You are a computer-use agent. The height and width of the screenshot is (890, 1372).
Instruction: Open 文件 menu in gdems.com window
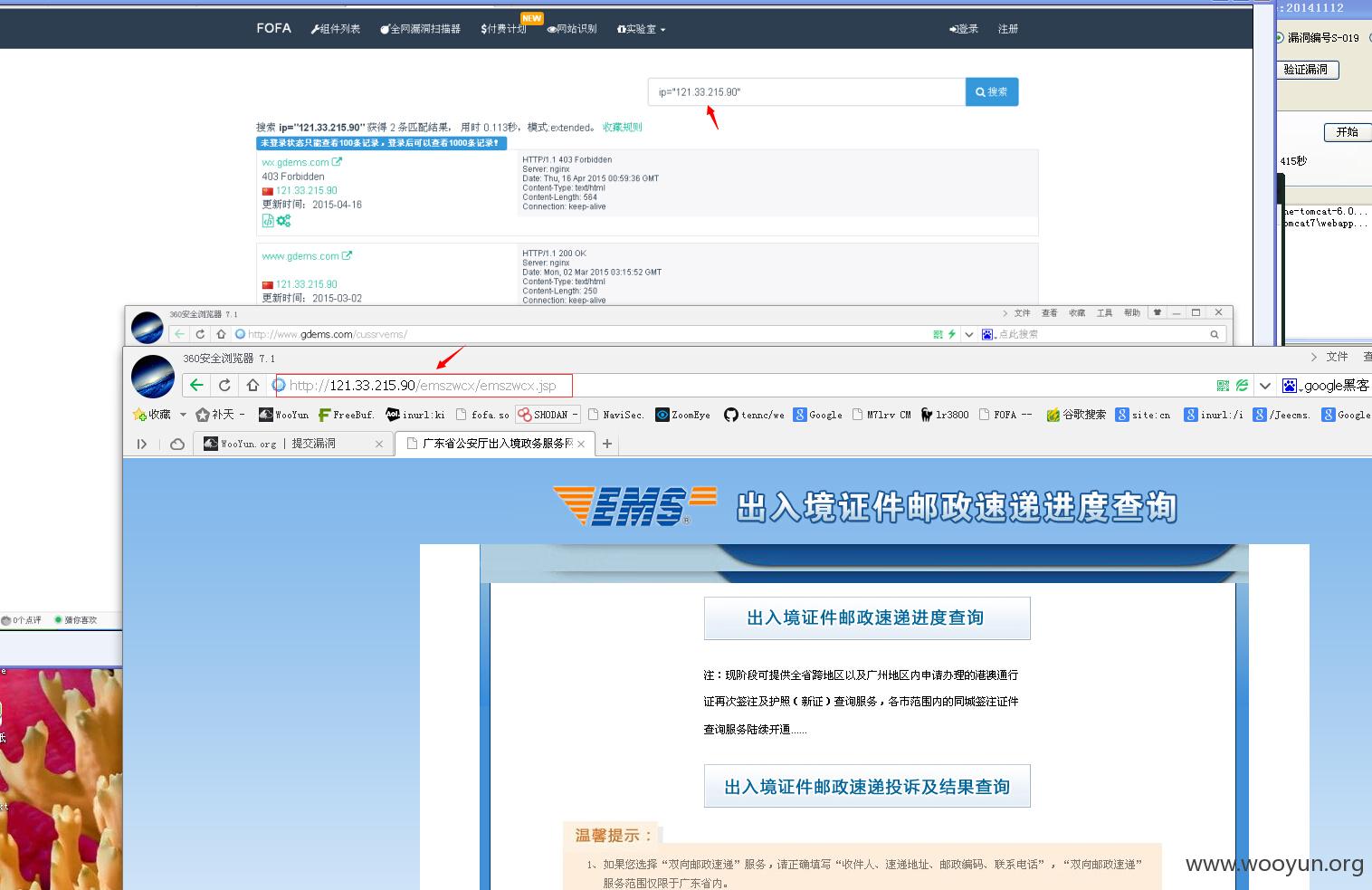tap(1022, 313)
